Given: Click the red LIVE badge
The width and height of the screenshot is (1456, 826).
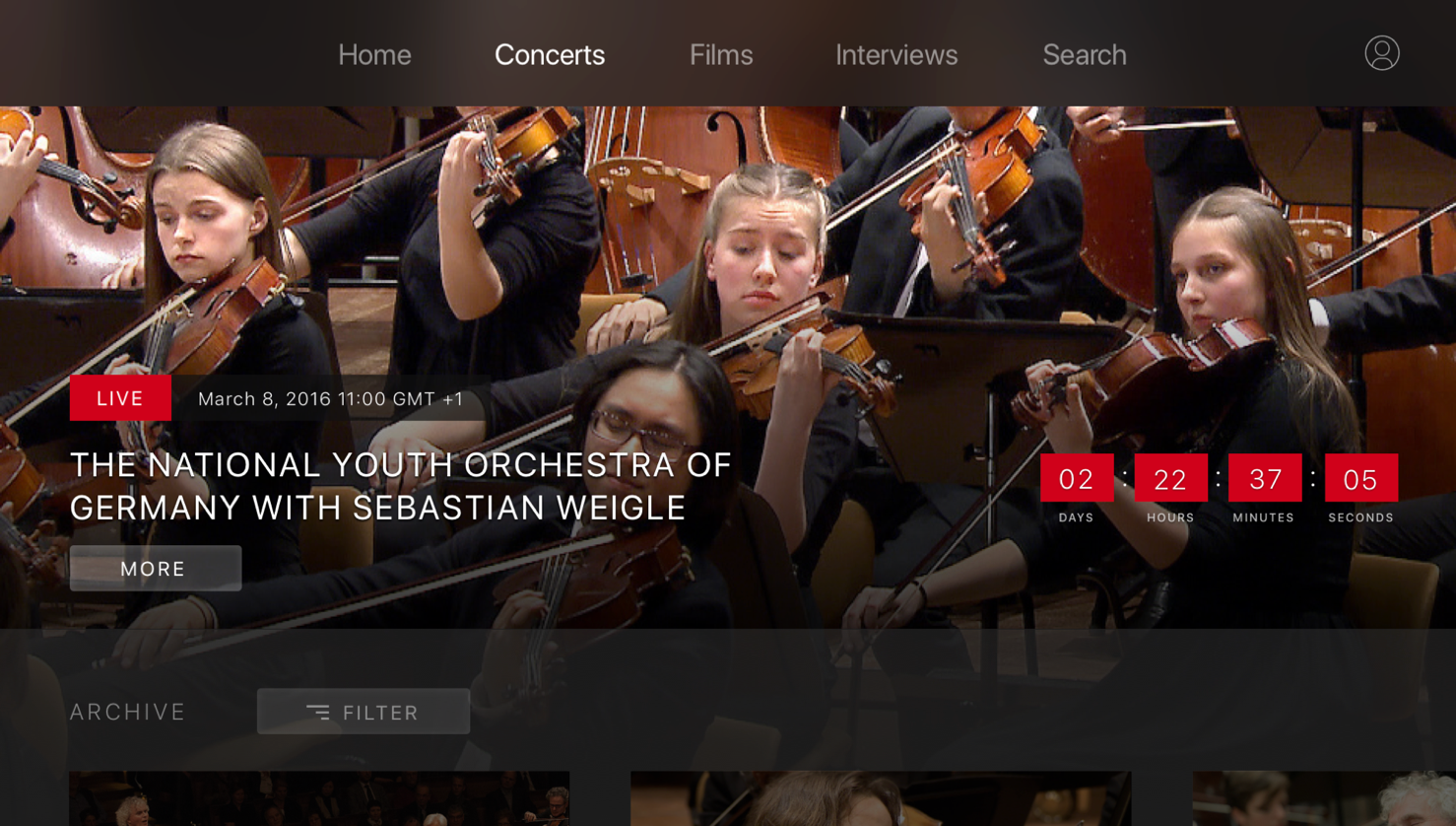Looking at the screenshot, I should [x=120, y=398].
